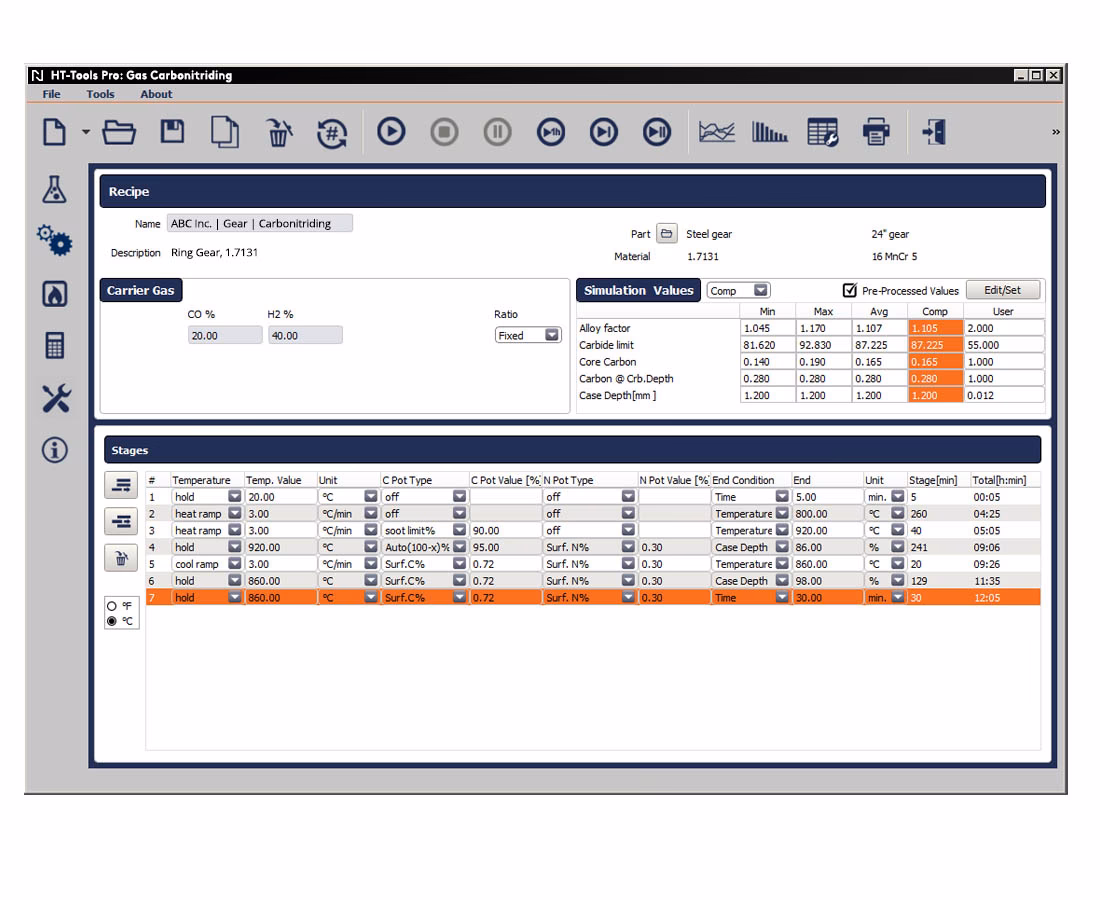Show program info via the info icon
Image resolution: width=1100 pixels, height=900 pixels.
point(55,450)
